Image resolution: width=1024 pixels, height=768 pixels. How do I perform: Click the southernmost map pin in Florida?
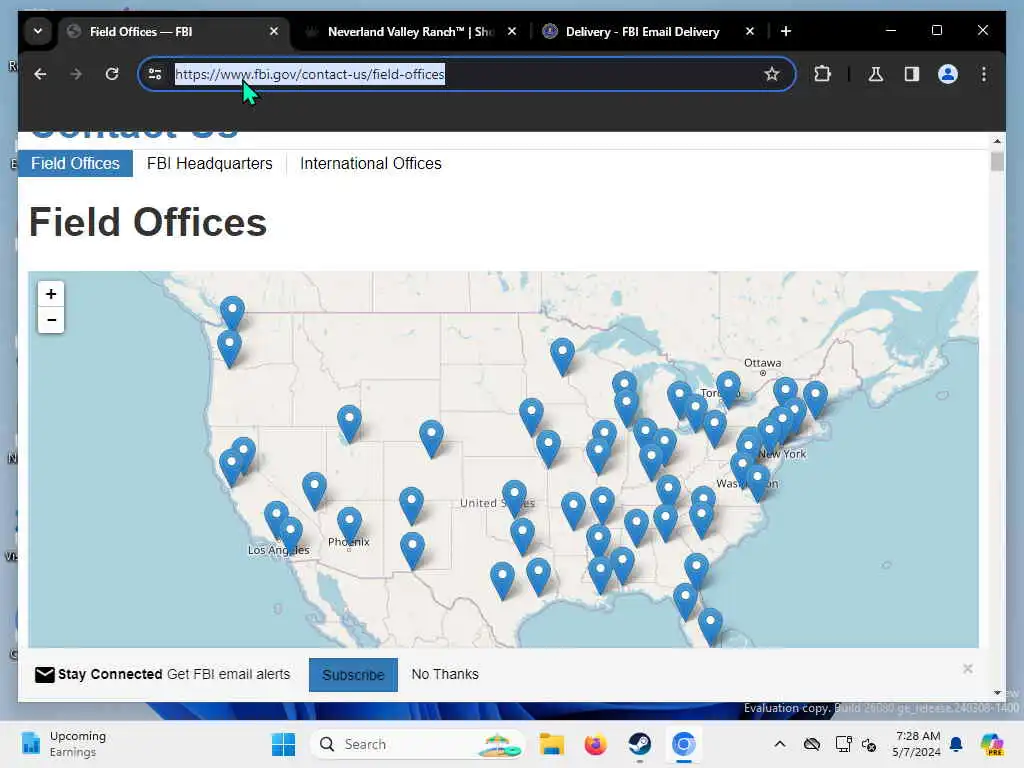click(x=711, y=626)
